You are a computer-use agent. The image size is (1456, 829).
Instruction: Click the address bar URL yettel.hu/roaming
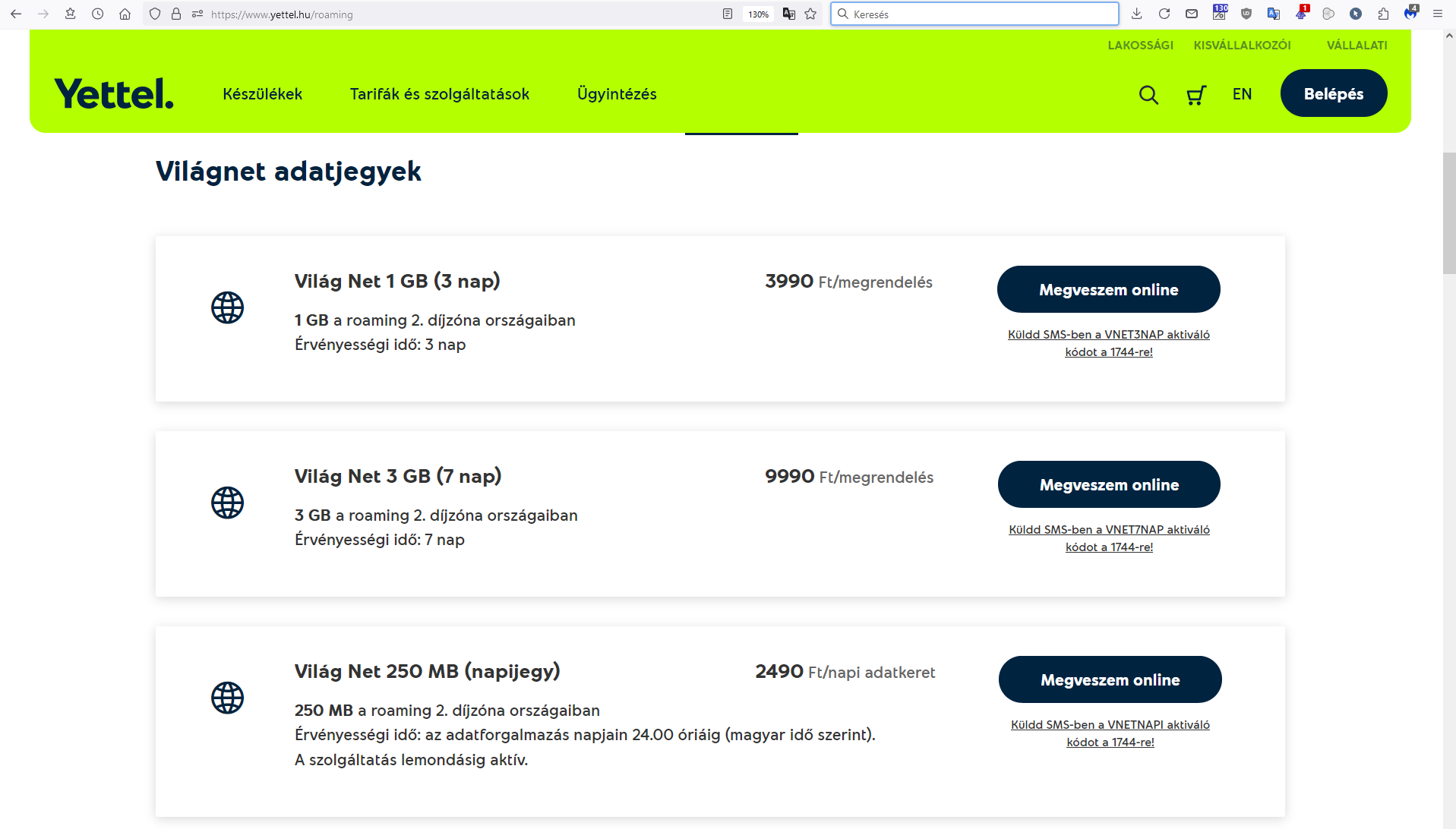(x=282, y=14)
